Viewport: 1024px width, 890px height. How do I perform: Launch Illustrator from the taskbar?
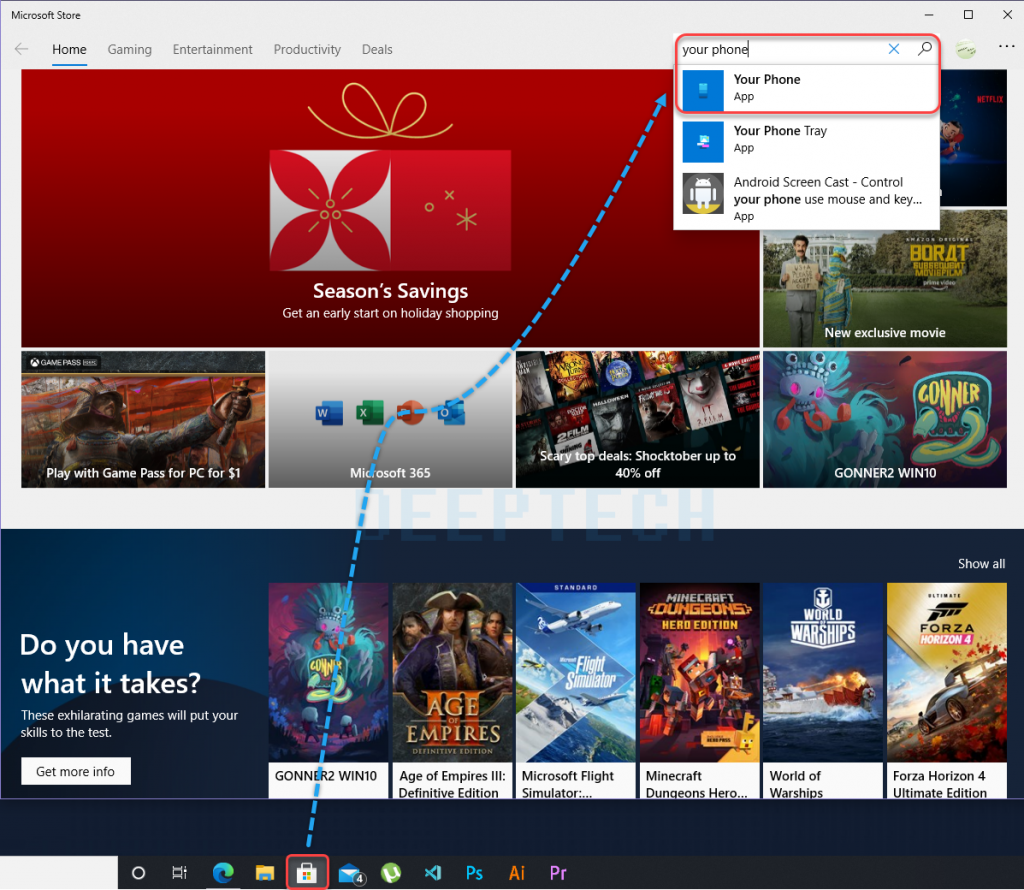517,872
